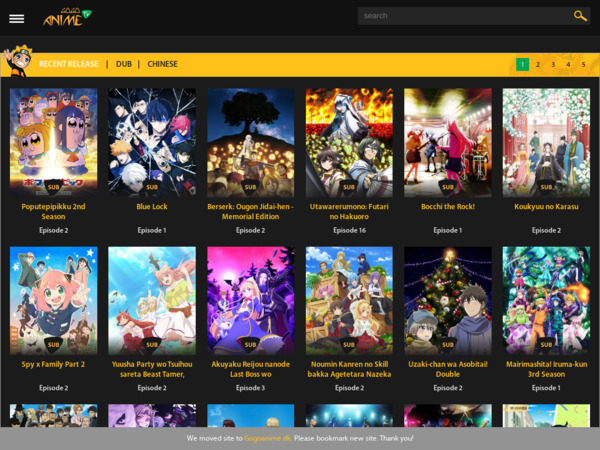
Task: Click Utawarerumono: Futari no Hakuoro title
Action: coord(349,211)
